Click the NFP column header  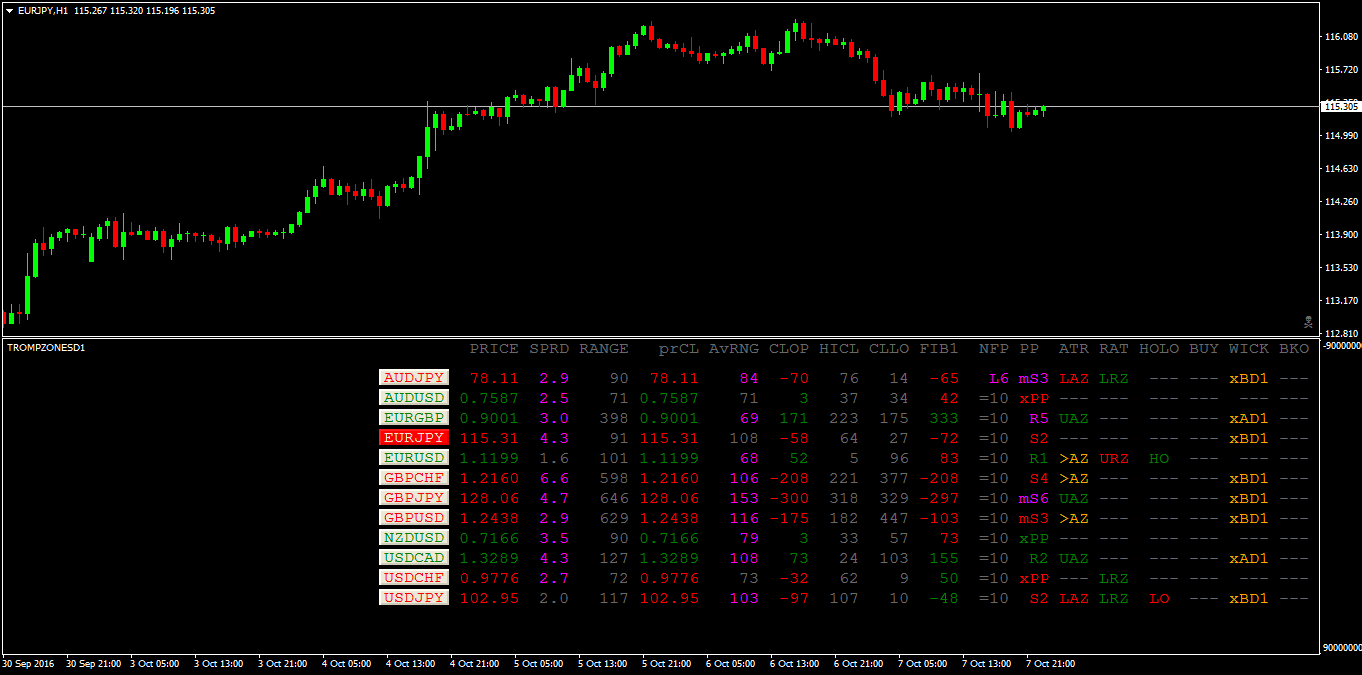point(994,349)
